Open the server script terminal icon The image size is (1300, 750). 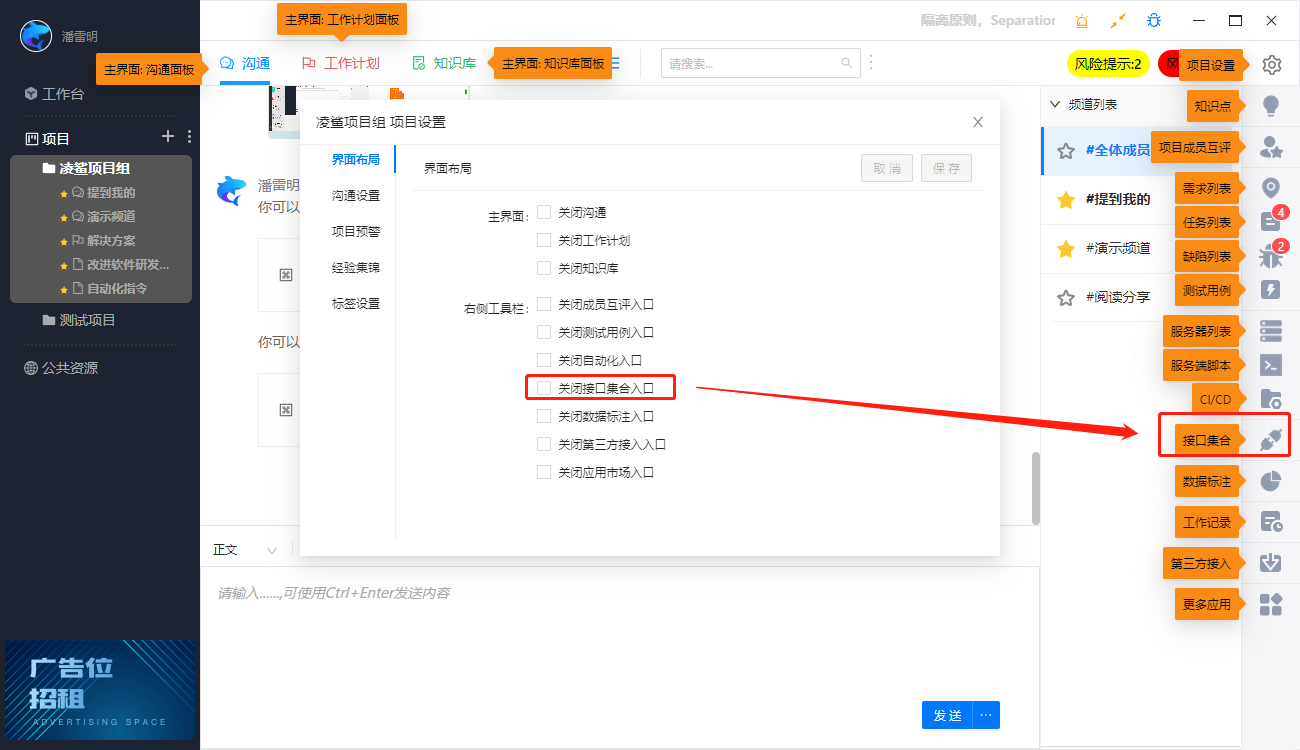[1271, 365]
